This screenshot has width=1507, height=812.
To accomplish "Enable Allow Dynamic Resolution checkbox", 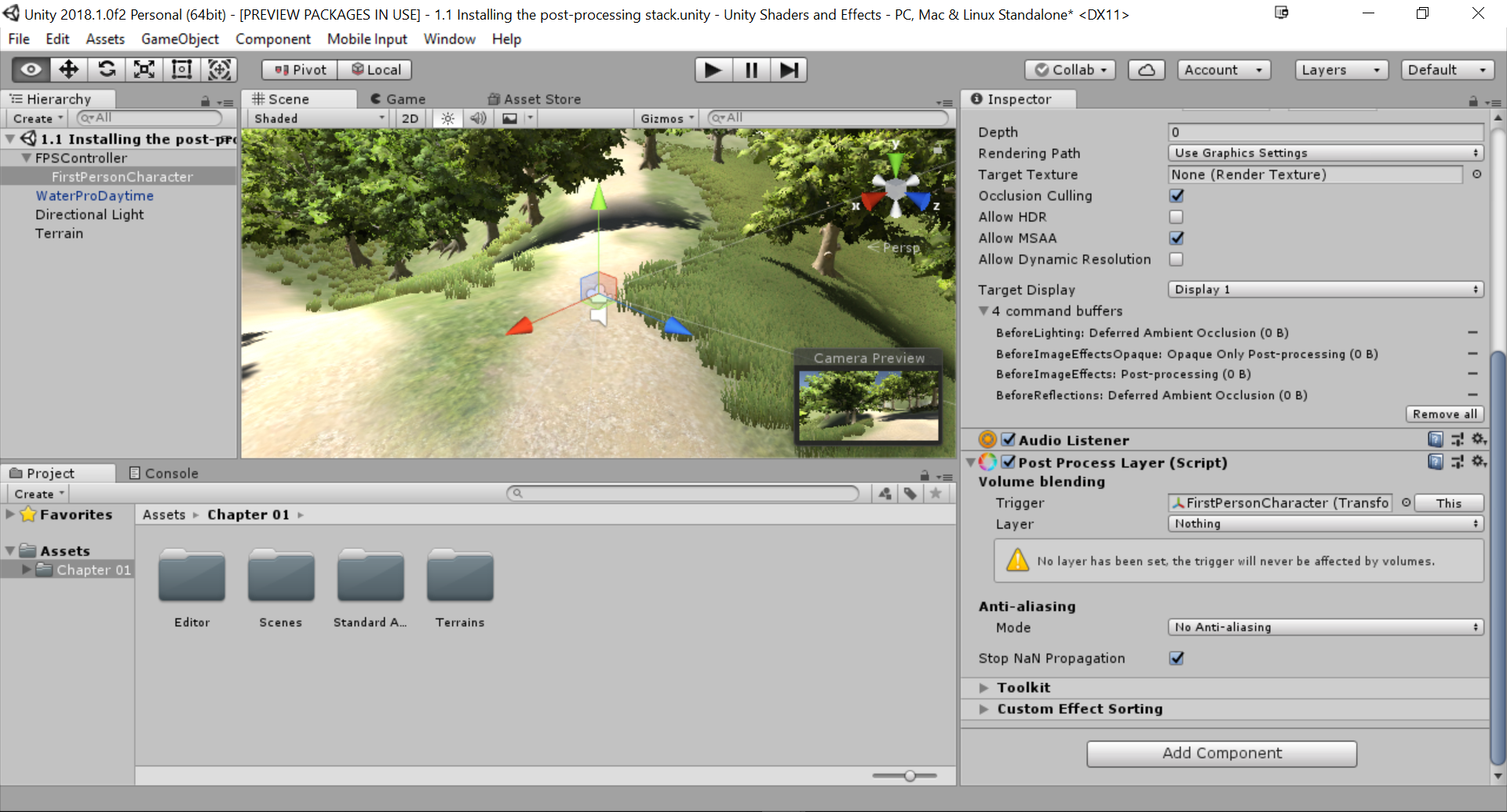I will click(1177, 259).
